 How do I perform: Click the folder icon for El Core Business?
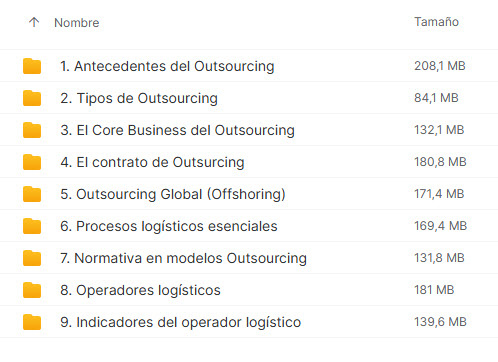[x=32, y=130]
